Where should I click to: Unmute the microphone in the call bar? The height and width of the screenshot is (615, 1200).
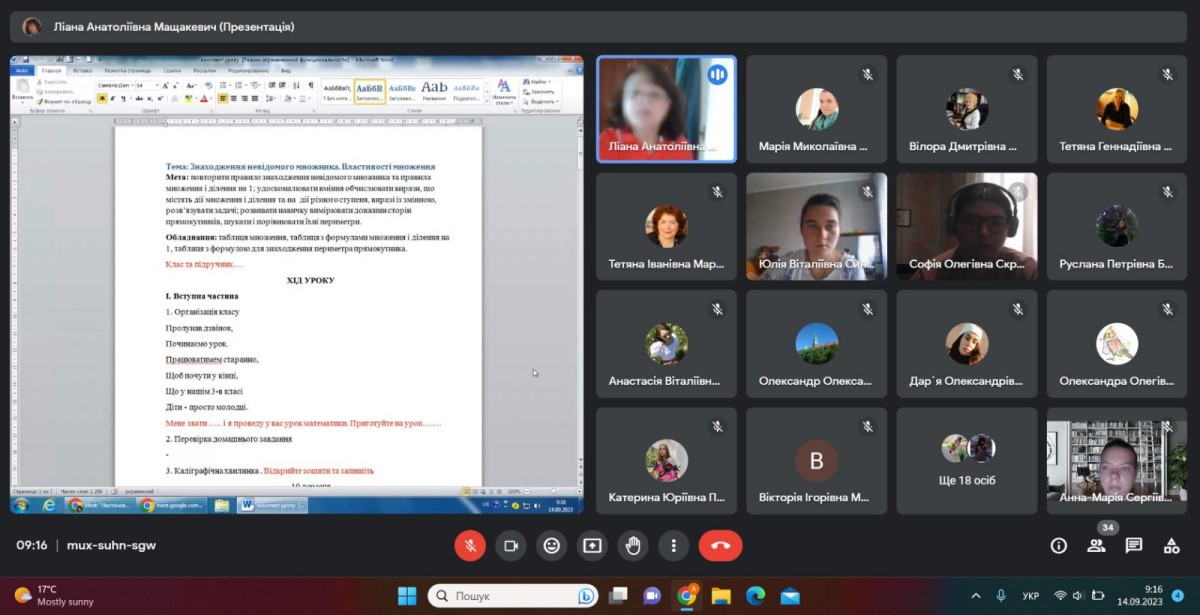pyautogui.click(x=470, y=545)
